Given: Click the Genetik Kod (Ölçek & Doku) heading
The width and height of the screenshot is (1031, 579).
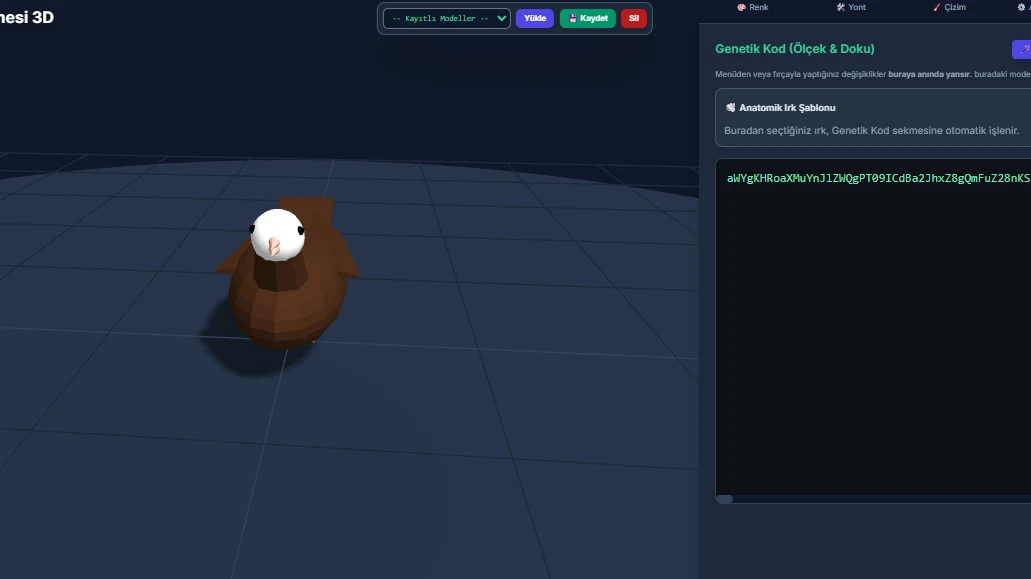Looking at the screenshot, I should coord(795,49).
